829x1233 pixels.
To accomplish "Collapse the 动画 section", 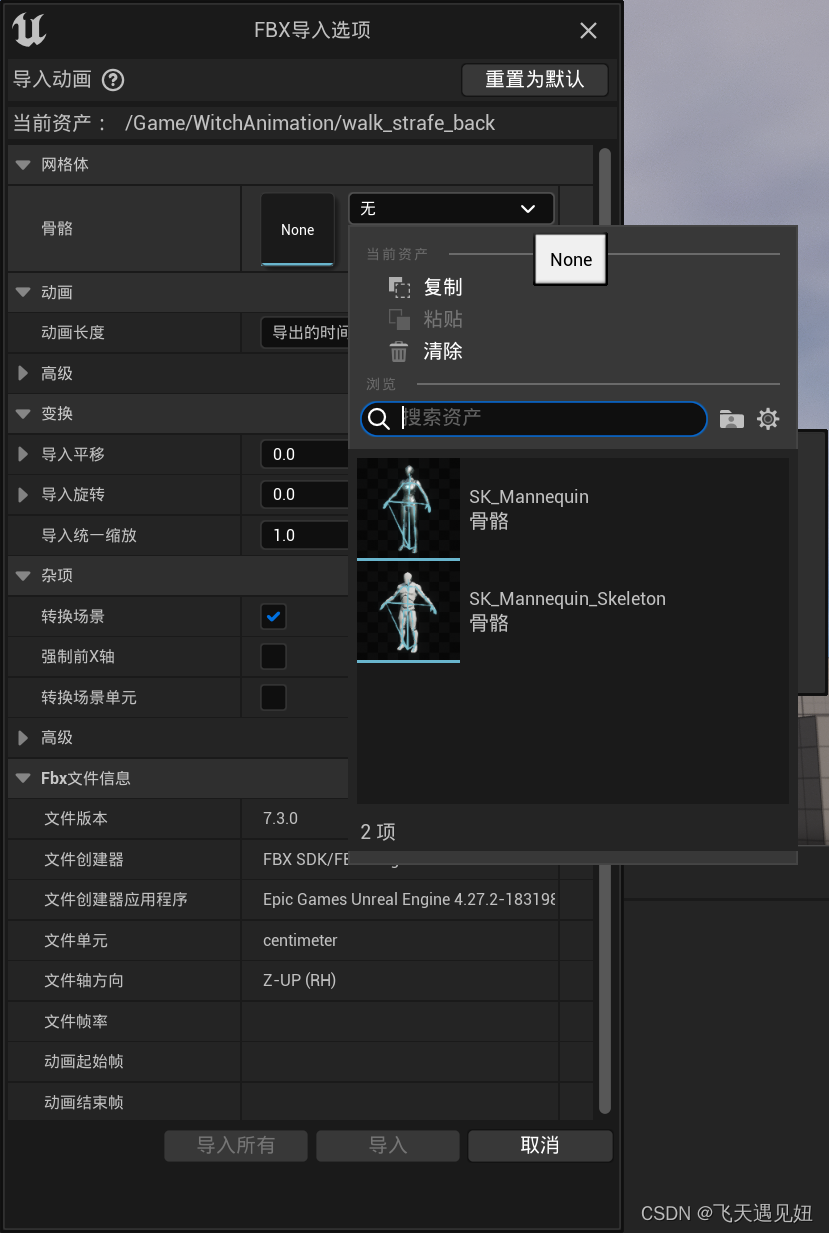I will point(23,293).
